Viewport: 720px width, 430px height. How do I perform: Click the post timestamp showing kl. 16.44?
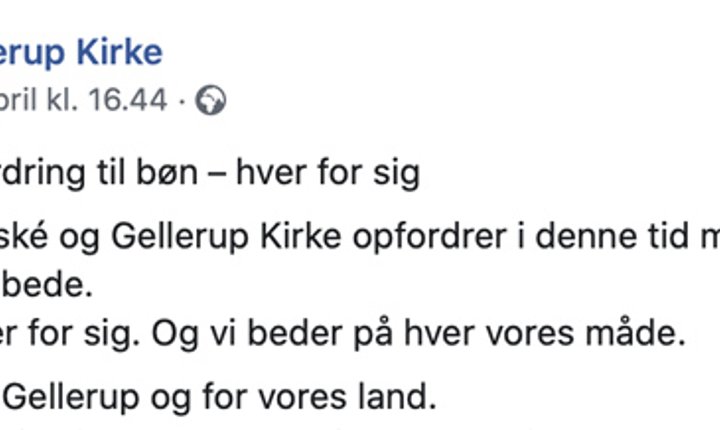84,99
